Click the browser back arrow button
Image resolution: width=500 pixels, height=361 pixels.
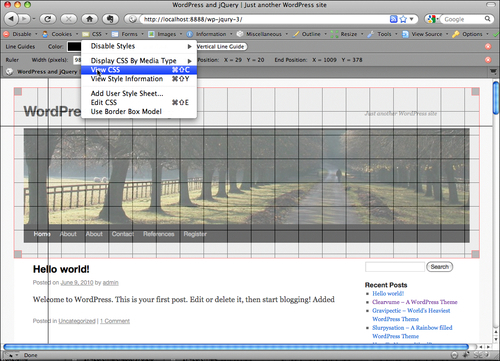[x=11, y=19]
